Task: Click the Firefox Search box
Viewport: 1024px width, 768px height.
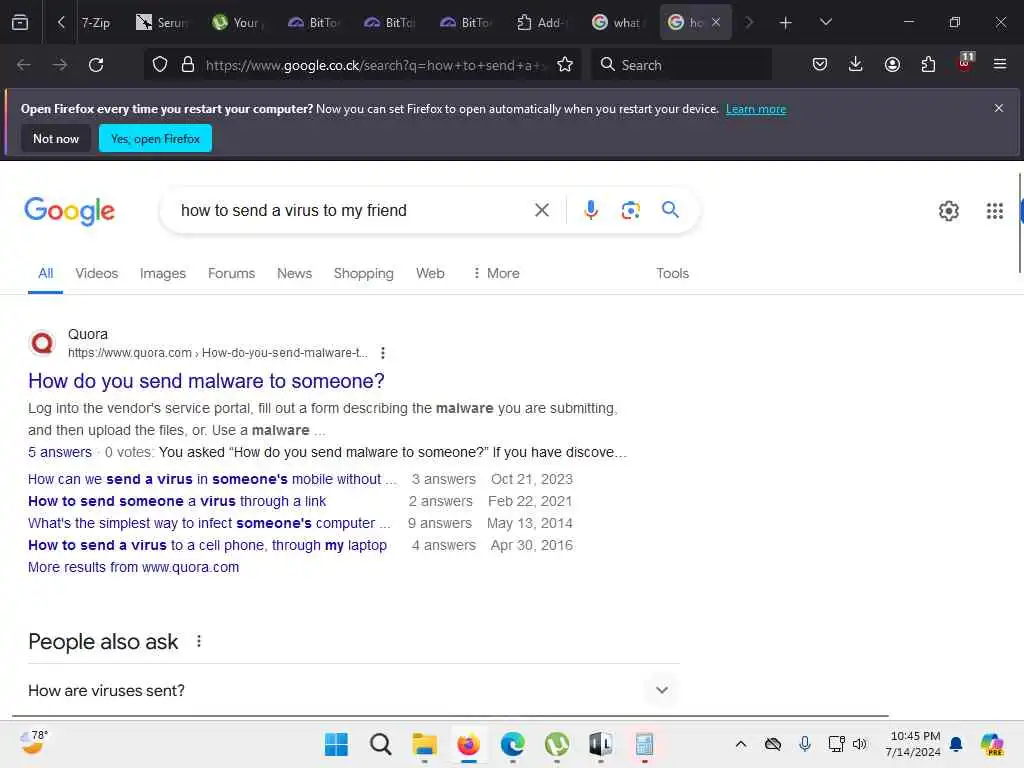Action: click(681, 65)
